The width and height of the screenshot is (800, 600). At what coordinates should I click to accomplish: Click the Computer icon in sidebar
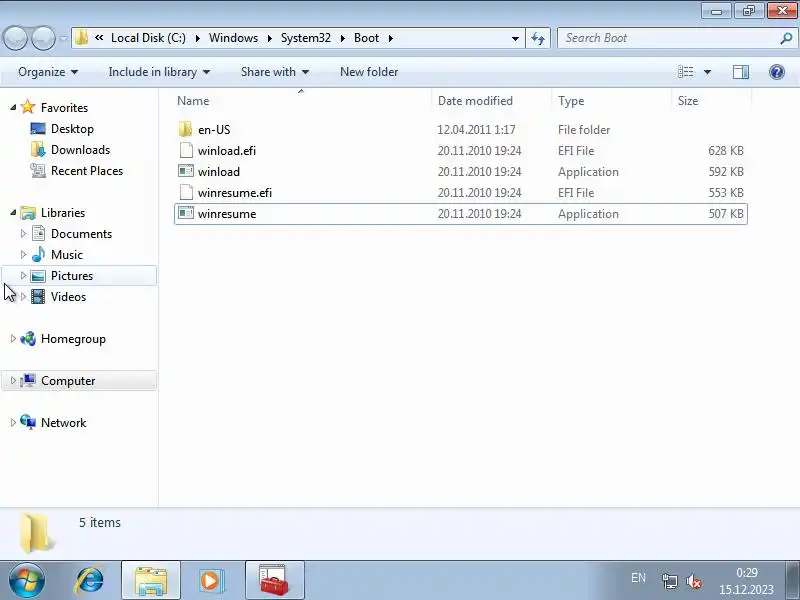point(28,380)
